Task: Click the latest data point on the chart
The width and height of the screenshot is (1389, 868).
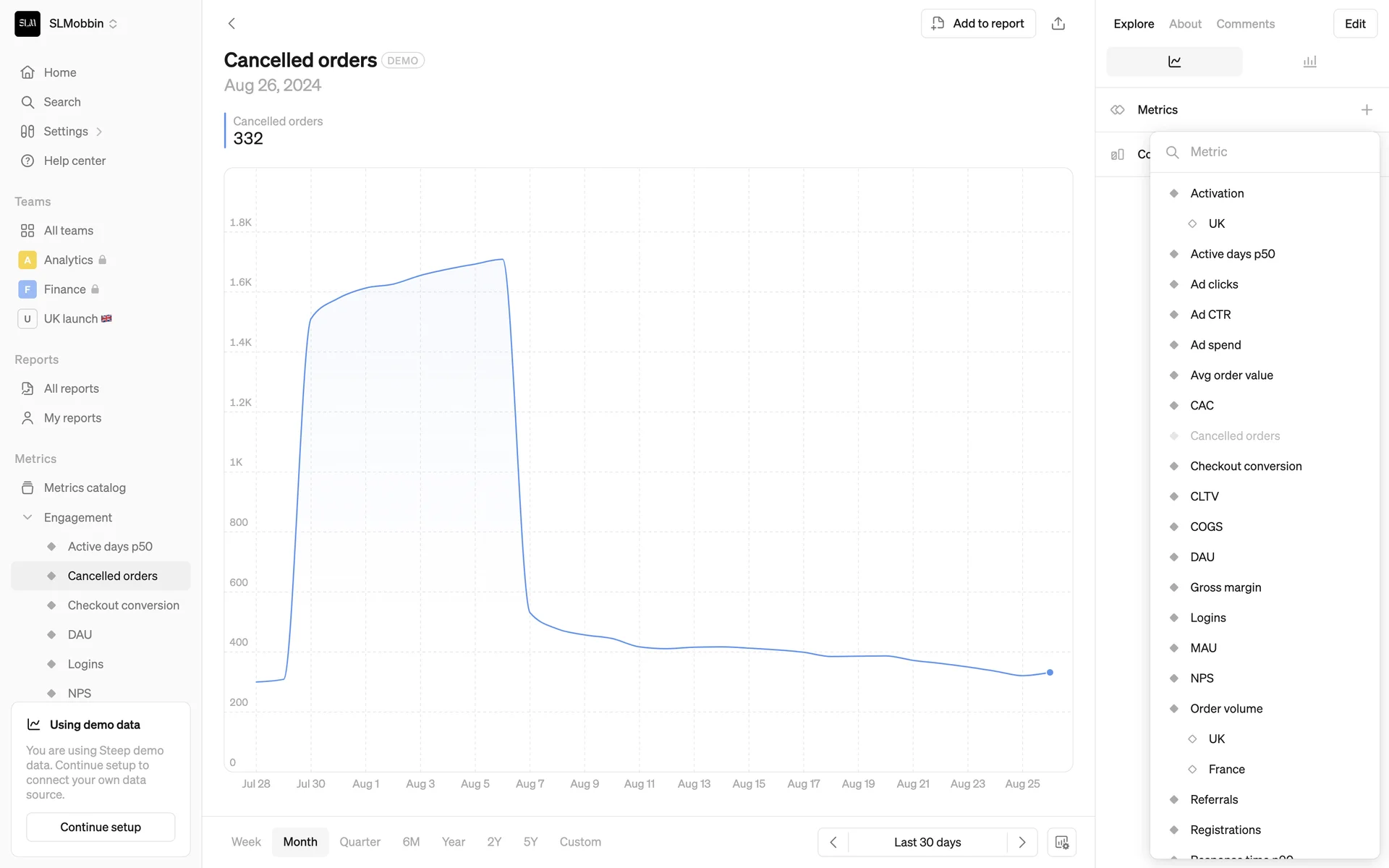Action: pos(1050,673)
